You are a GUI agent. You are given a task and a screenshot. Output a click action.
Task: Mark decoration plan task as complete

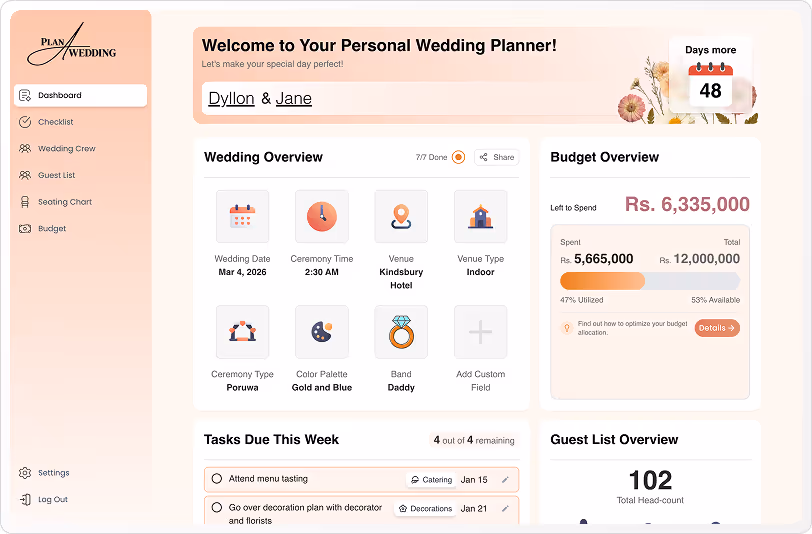[x=217, y=508]
